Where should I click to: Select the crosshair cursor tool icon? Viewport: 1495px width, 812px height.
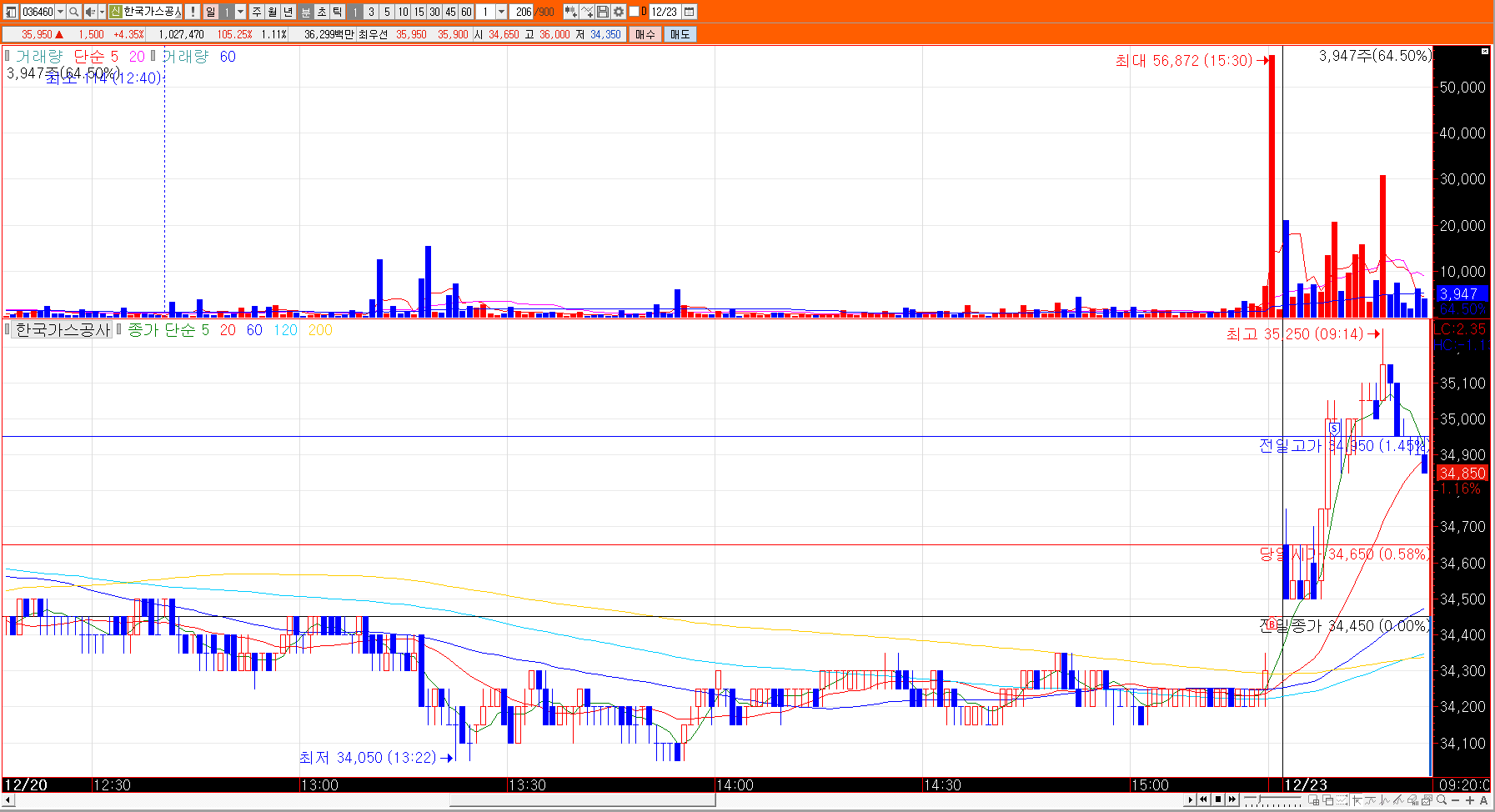[x=1356, y=799]
